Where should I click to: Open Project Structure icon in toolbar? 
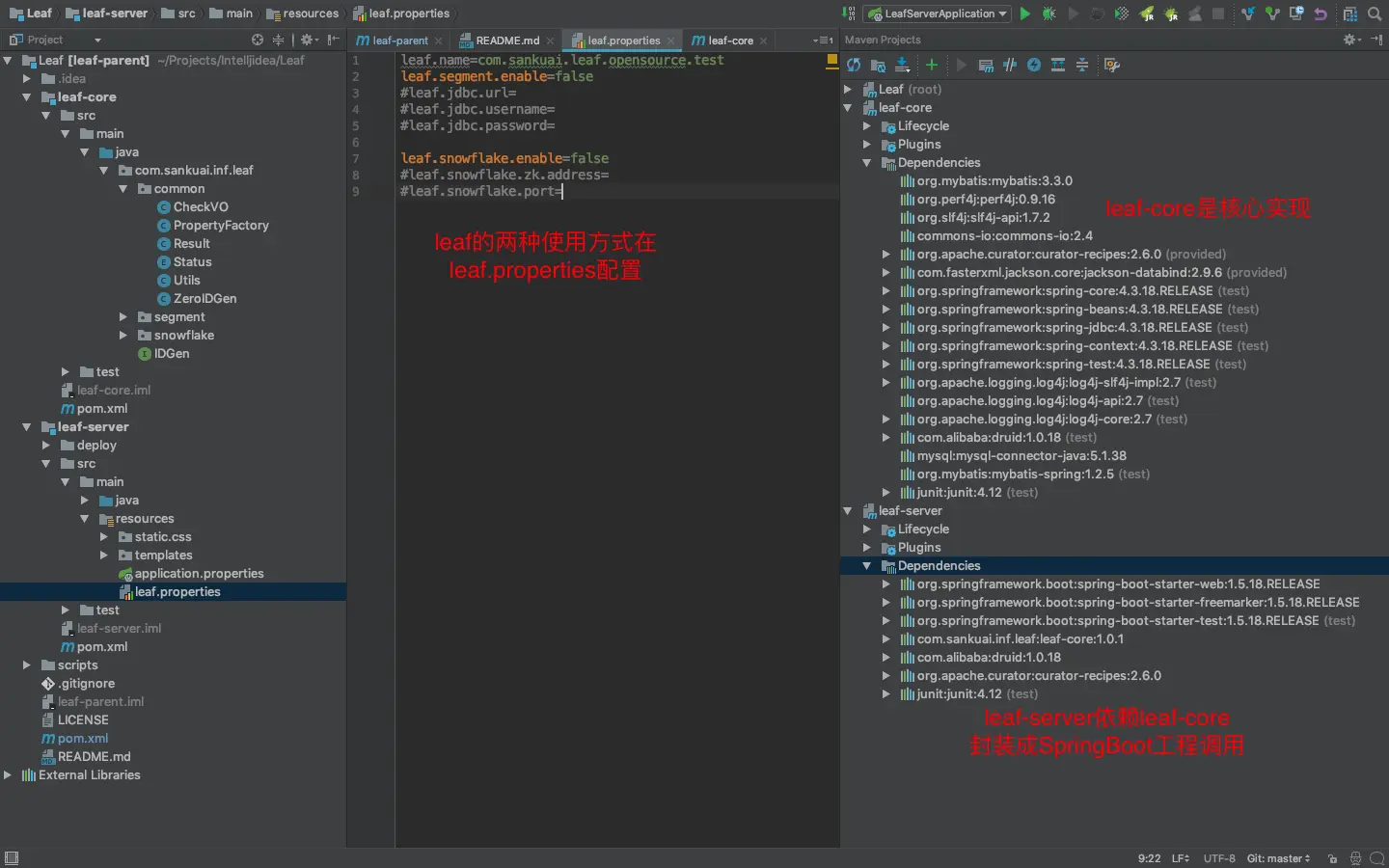tap(1350, 14)
